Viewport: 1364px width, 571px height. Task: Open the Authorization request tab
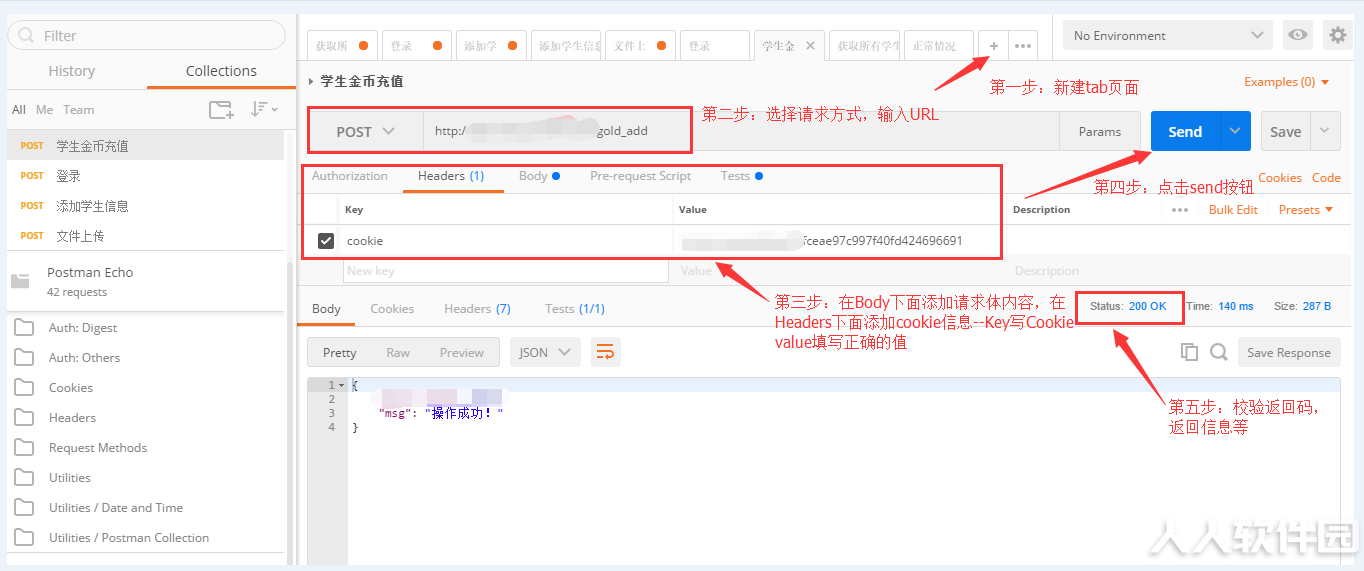pos(349,176)
